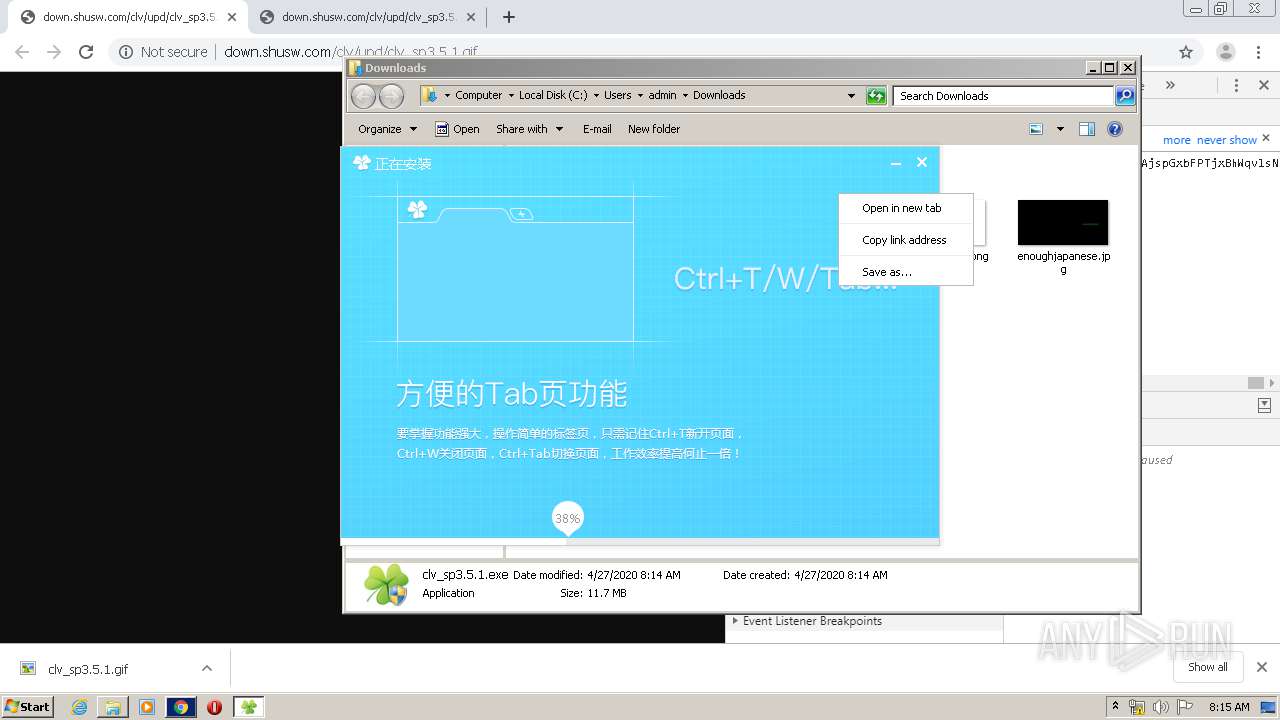Screen dimensions: 1280x720
Task: Click the red Opera-style taskbar icon
Action: click(214, 707)
